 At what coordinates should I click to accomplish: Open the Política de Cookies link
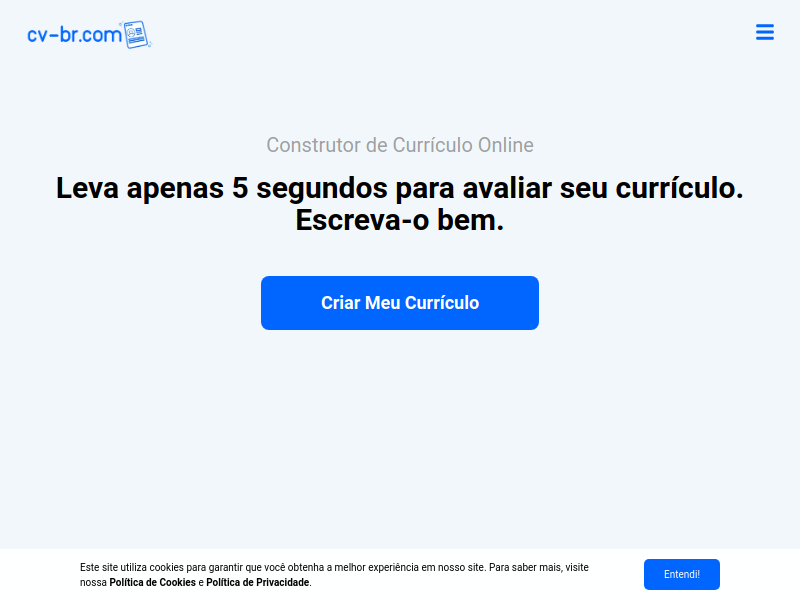click(x=153, y=582)
